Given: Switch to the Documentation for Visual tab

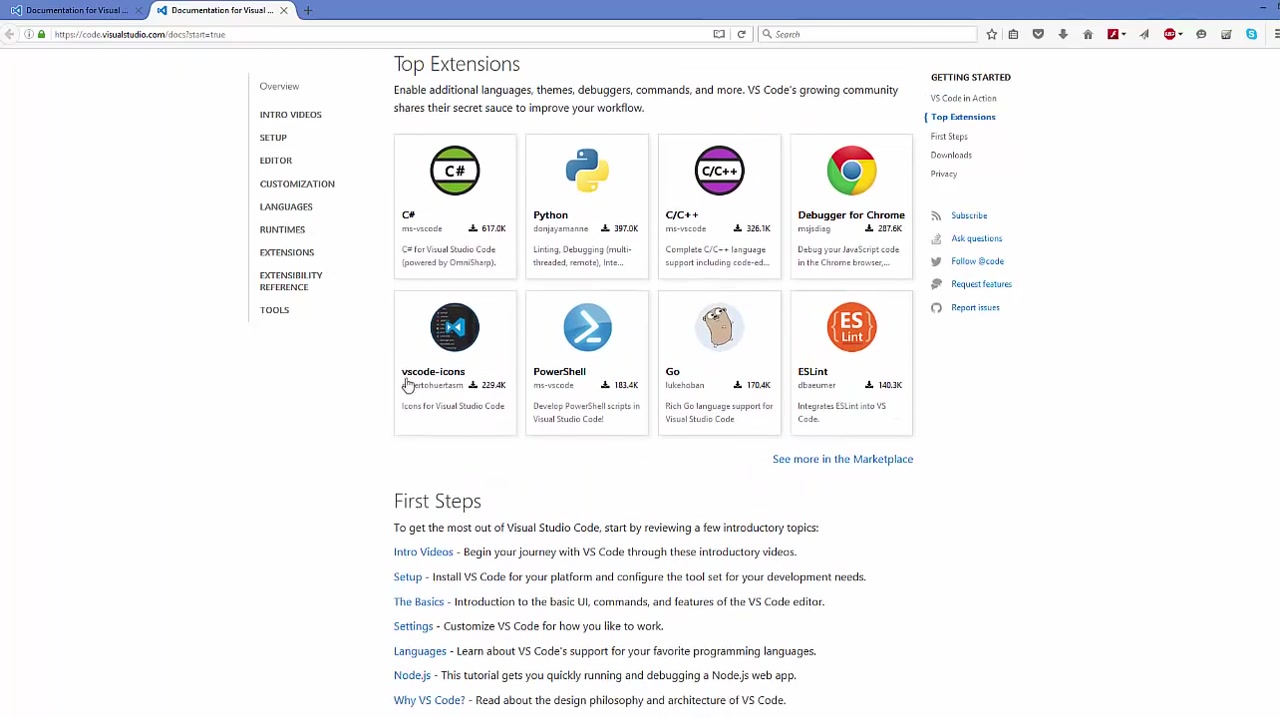Looking at the screenshot, I should click(75, 10).
